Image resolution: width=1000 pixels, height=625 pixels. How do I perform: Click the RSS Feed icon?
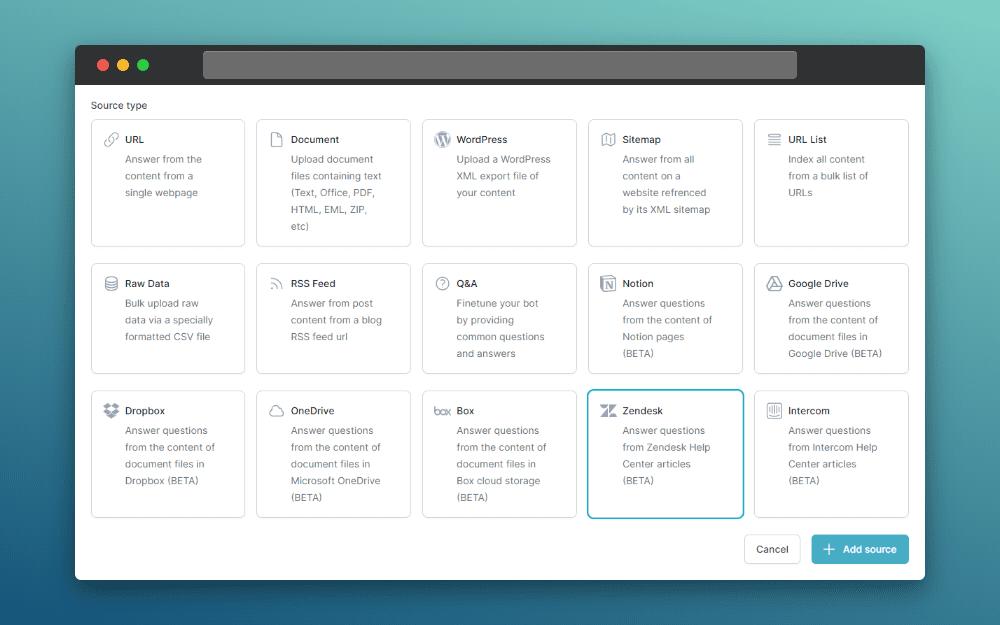coord(277,284)
